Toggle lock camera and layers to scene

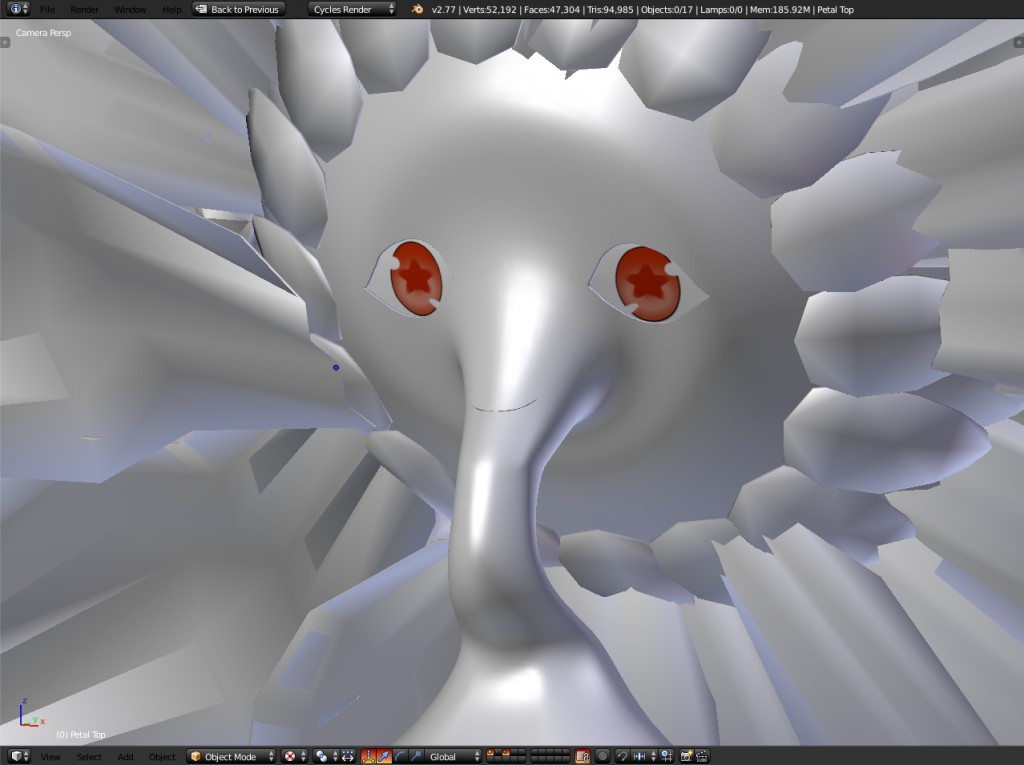tap(582, 757)
